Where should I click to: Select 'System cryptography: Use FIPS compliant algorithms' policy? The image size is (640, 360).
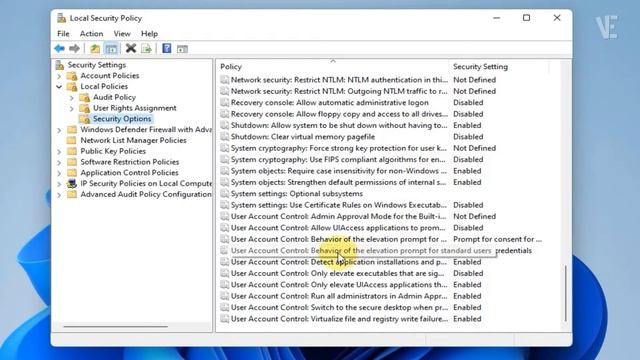(x=338, y=160)
